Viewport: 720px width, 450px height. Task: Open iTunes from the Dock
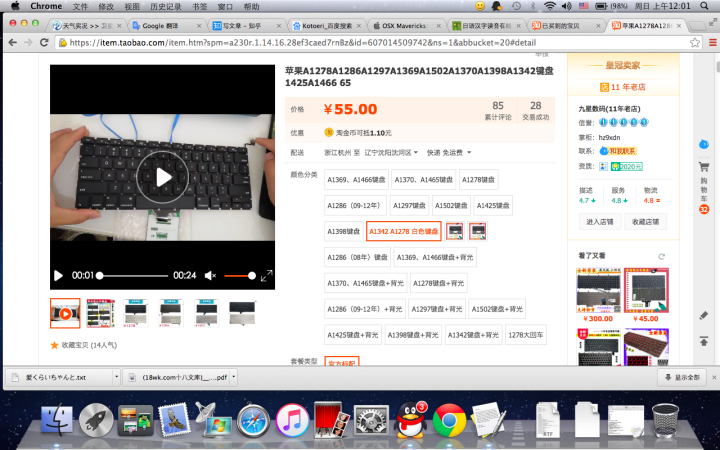pos(292,420)
